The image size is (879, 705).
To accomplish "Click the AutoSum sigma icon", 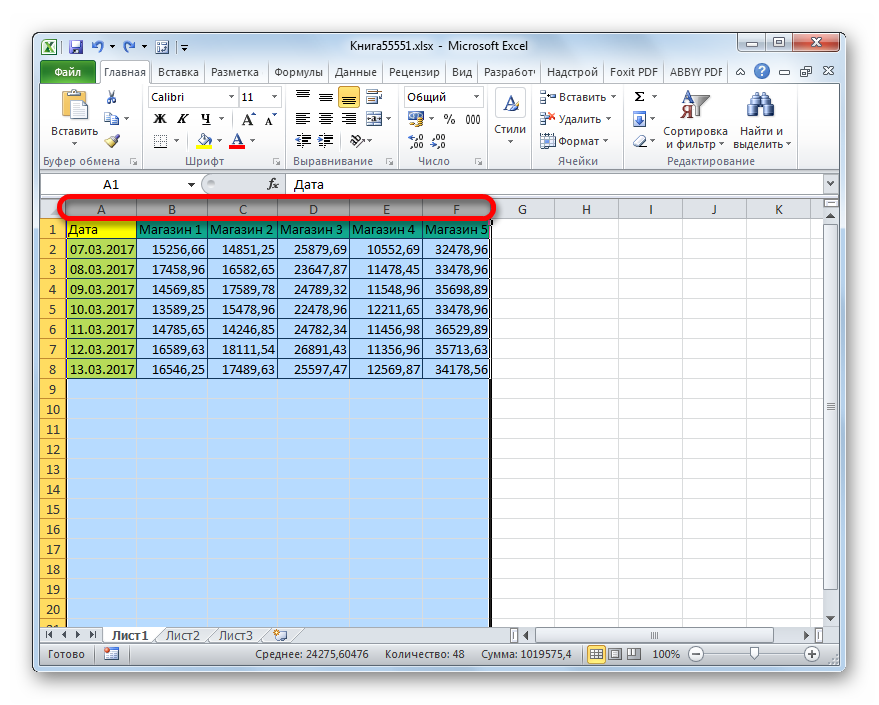I will click(x=639, y=96).
